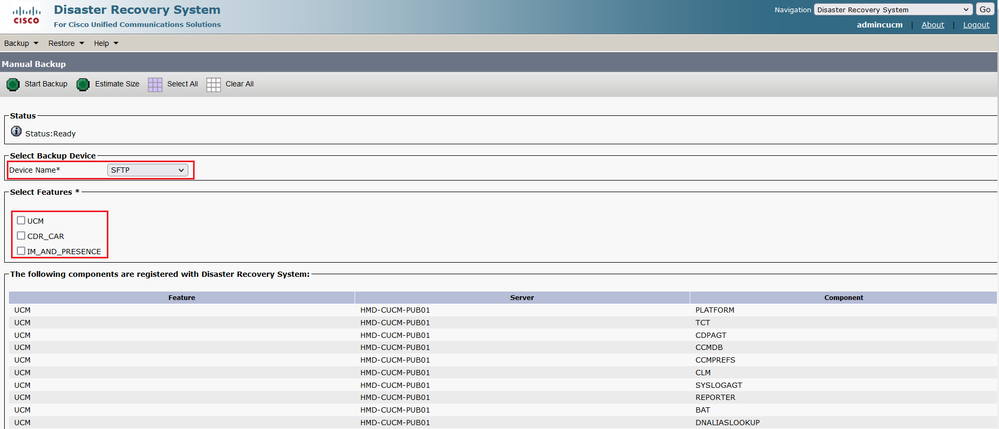The width and height of the screenshot is (999, 429).
Task: Select the SYSLOGAGT component cell
Action: [x=719, y=385]
